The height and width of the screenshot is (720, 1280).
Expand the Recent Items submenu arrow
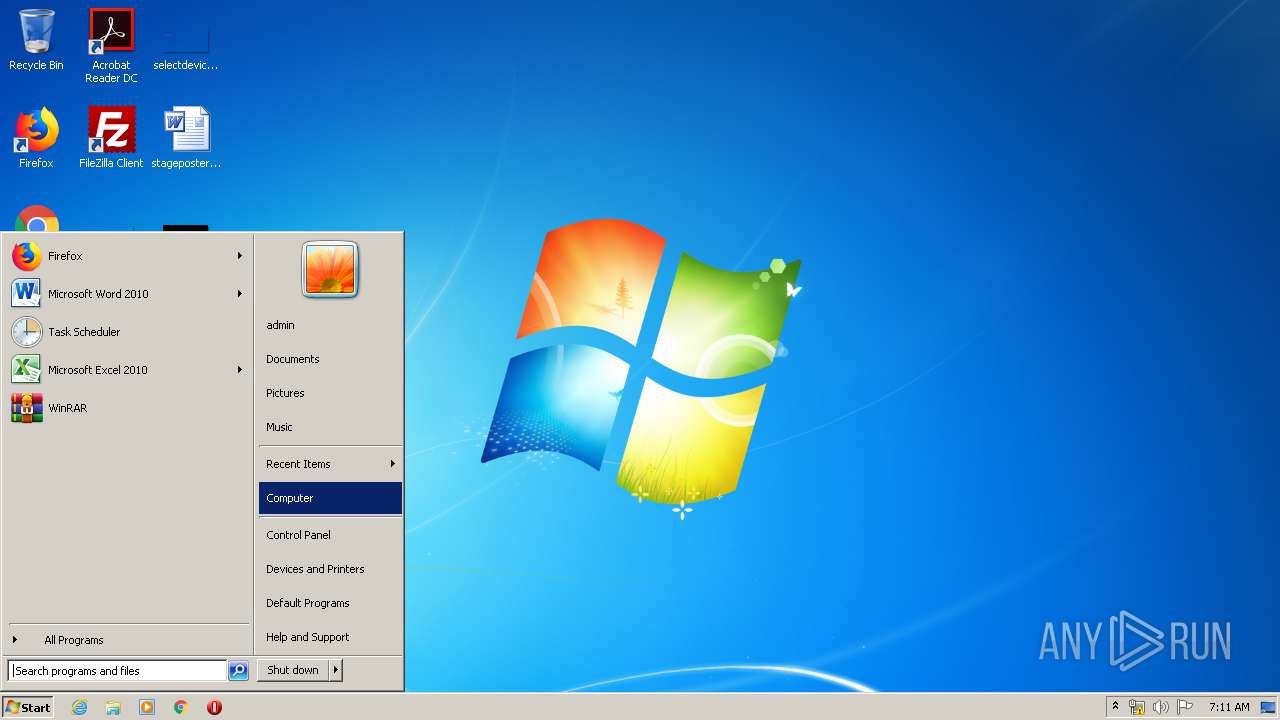pos(393,464)
